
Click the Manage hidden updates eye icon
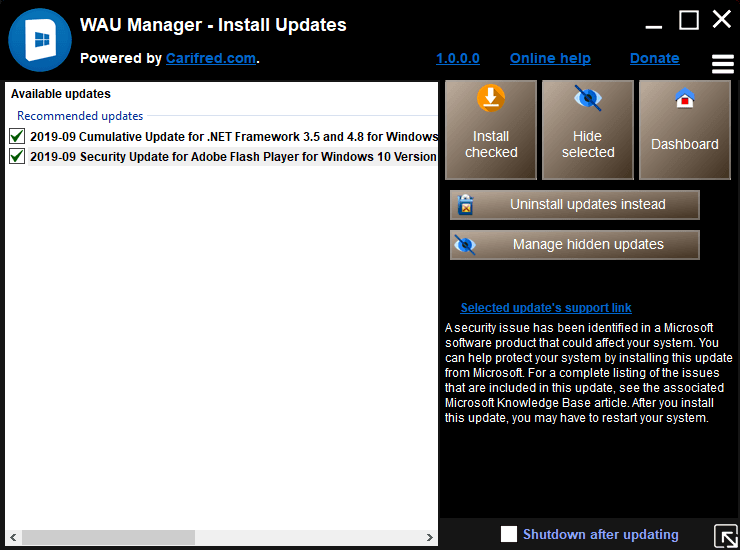465,245
